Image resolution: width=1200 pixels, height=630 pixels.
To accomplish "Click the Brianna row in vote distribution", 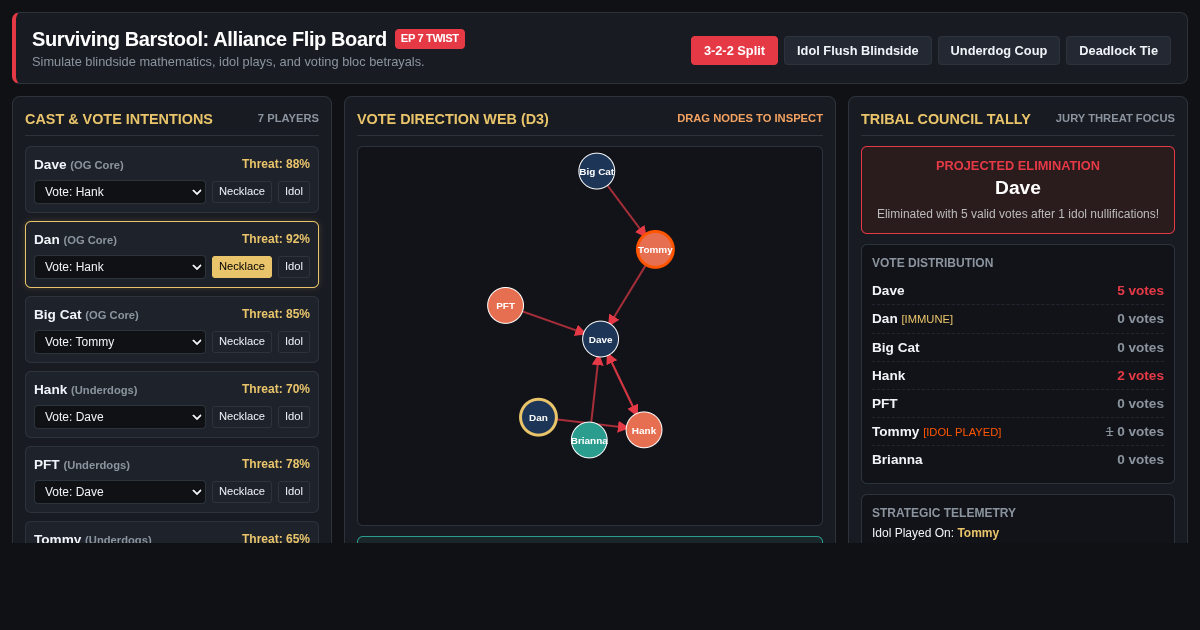I will click(x=1018, y=460).
